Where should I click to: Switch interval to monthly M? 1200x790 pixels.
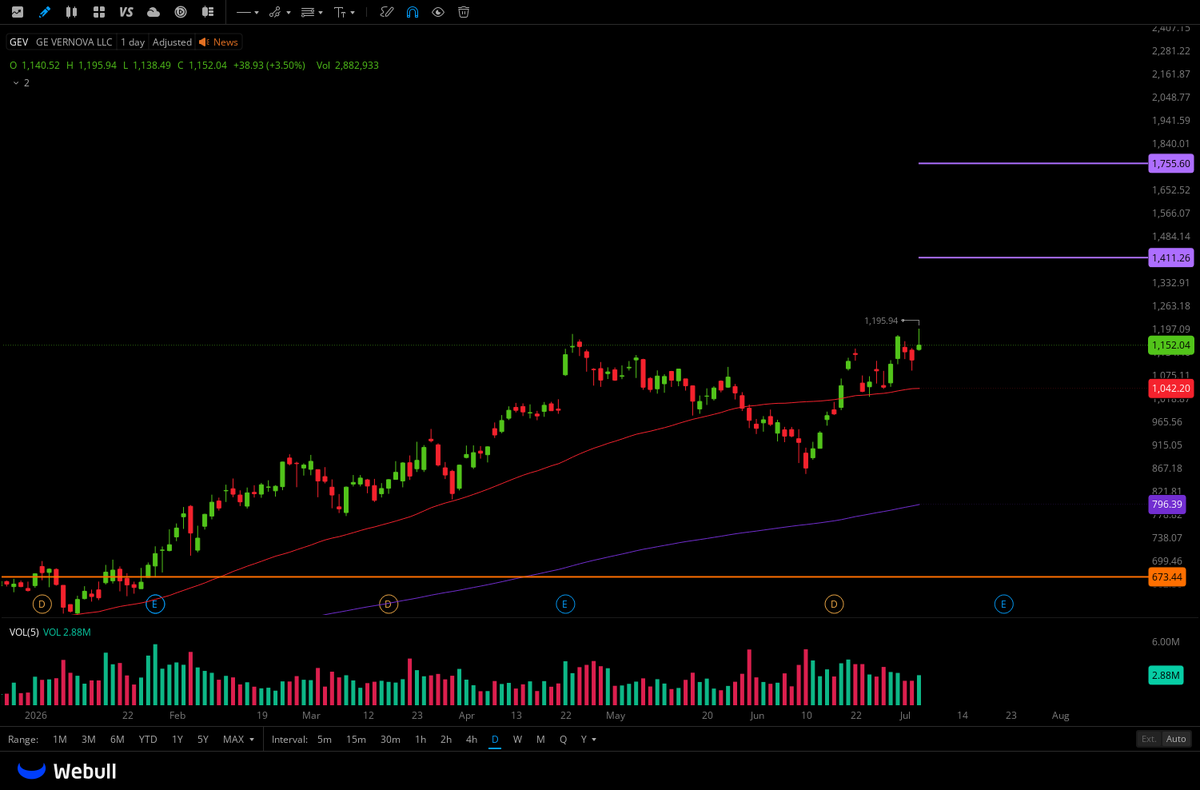(540, 739)
